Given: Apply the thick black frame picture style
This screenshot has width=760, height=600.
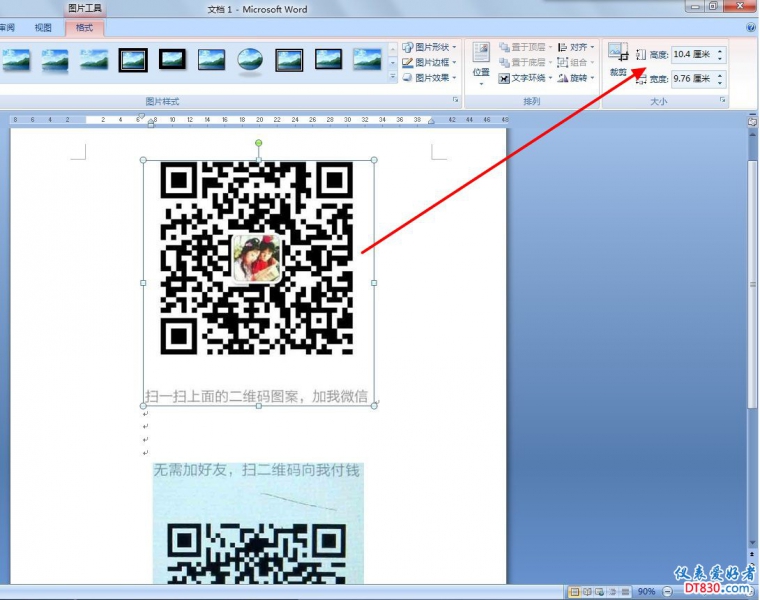Looking at the screenshot, I should (x=133, y=60).
